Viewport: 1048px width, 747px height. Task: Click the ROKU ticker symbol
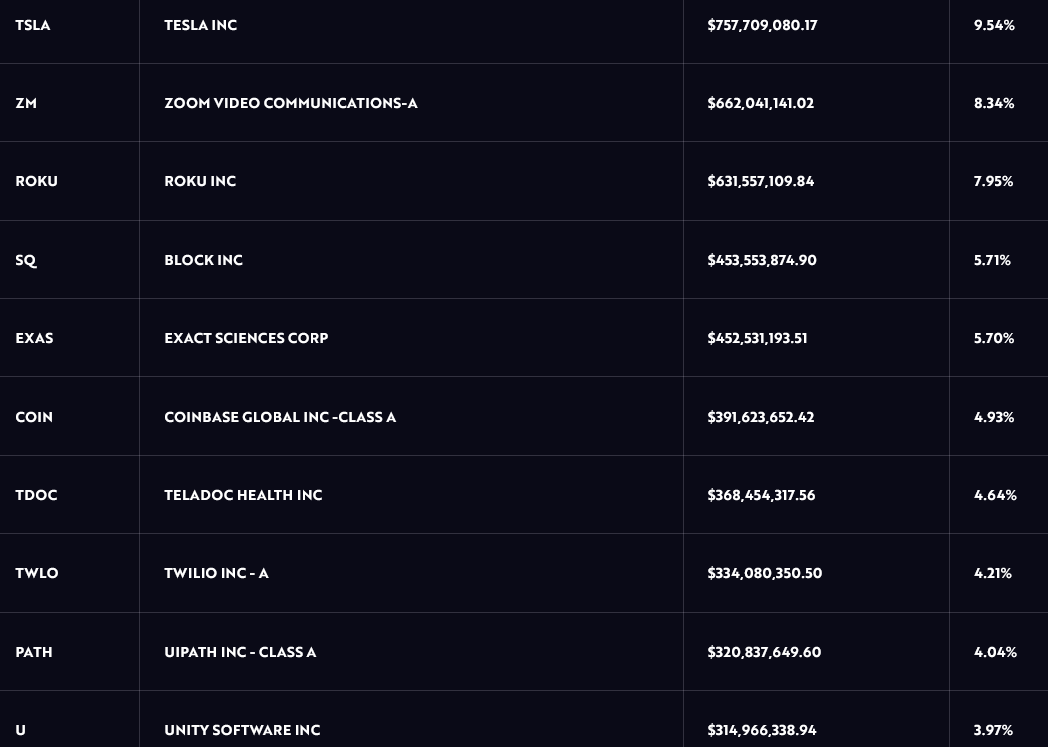pyautogui.click(x=36, y=181)
